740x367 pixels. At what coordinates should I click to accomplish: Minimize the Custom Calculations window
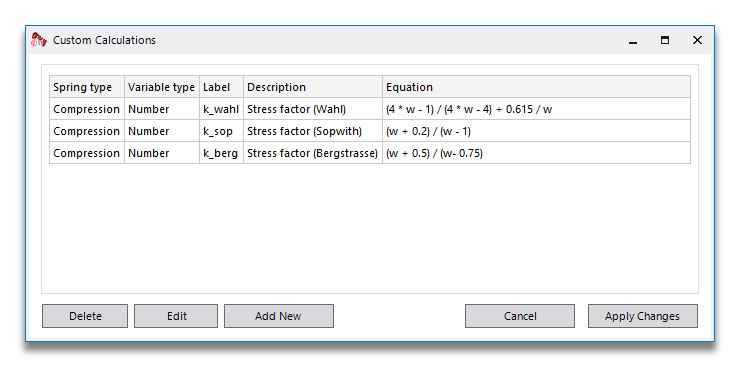[633, 41]
